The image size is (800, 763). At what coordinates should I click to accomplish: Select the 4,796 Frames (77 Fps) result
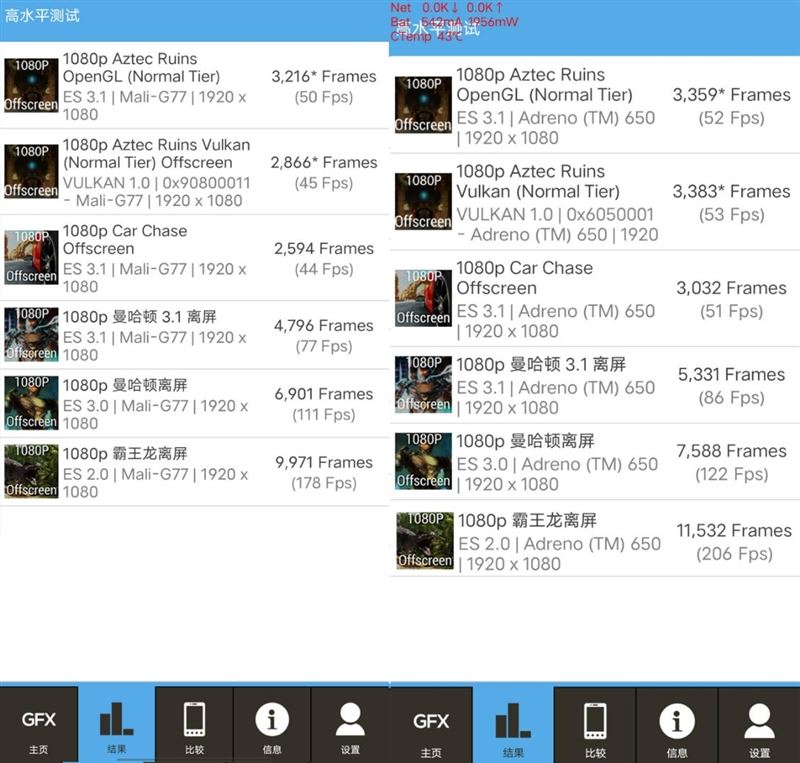pos(324,335)
